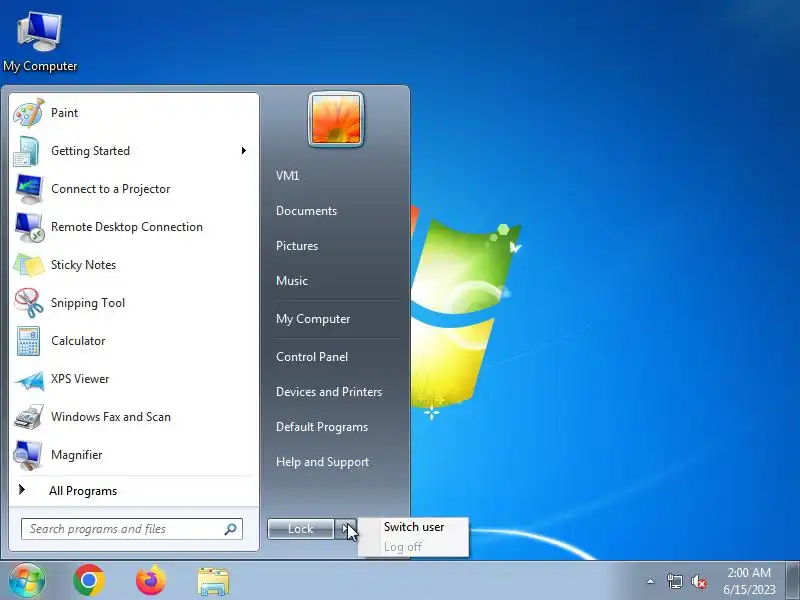Show hidden tray icons arrow
Image resolution: width=800 pixels, height=600 pixels.
(x=651, y=581)
